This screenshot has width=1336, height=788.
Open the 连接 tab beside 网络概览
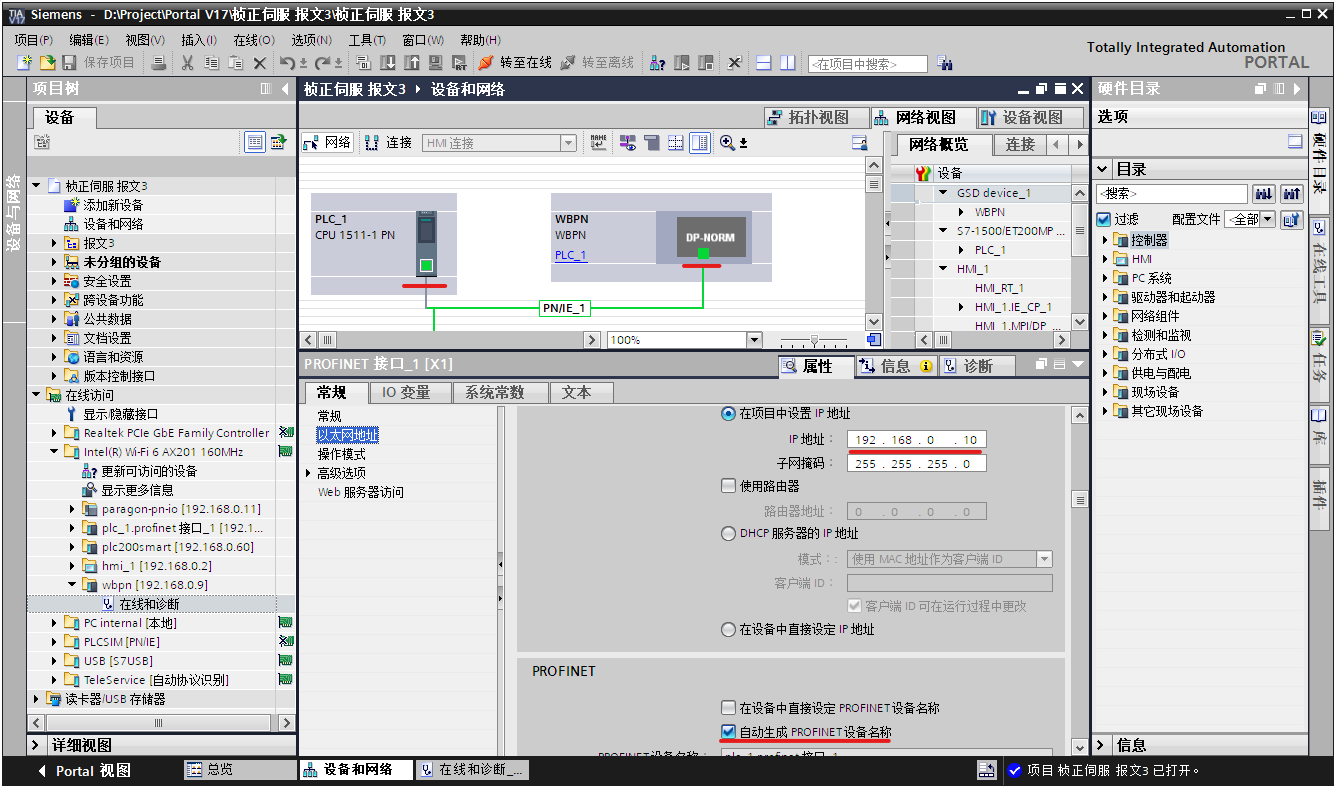click(x=1020, y=145)
